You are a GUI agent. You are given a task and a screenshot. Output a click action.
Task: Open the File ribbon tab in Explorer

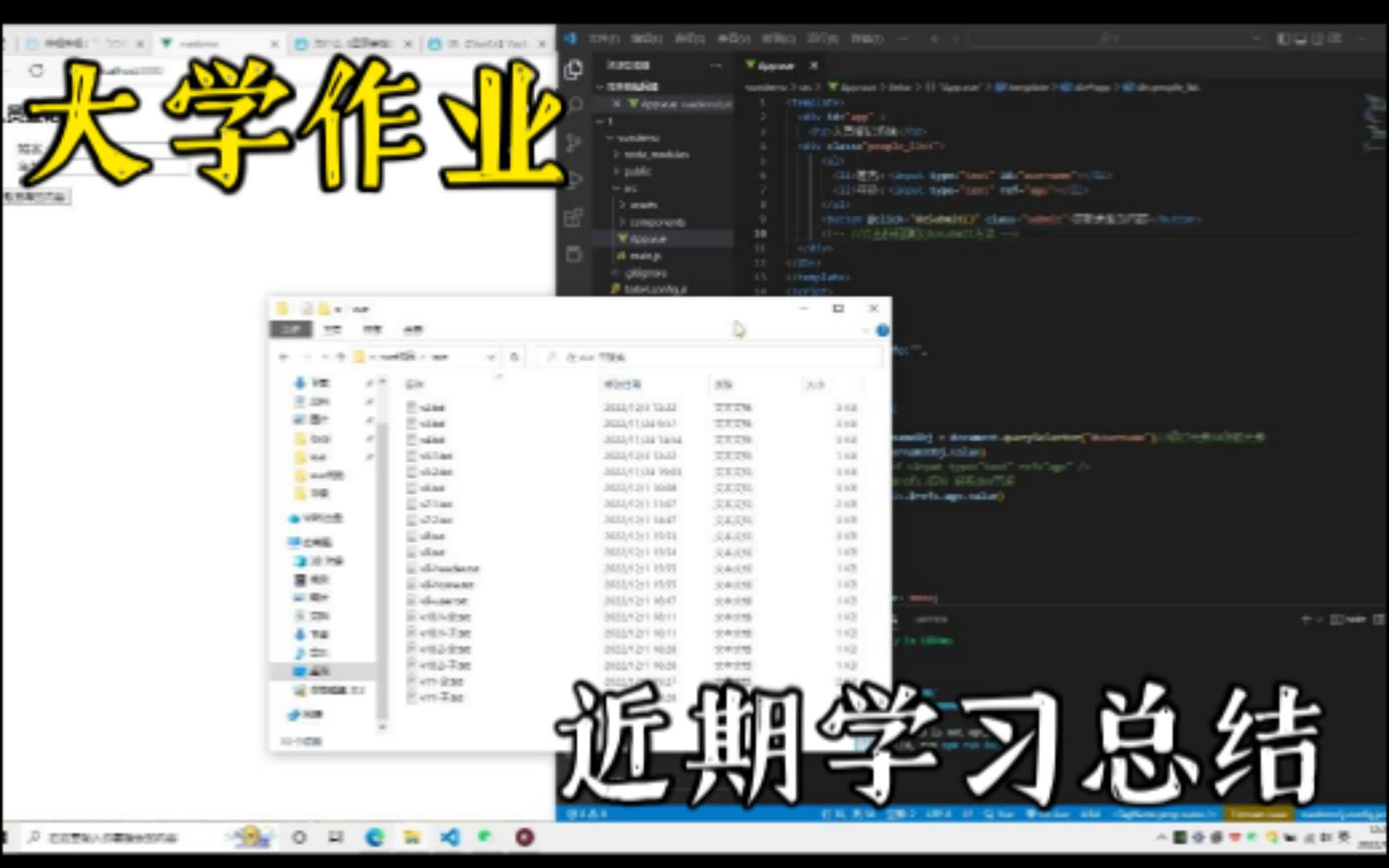[x=291, y=329]
